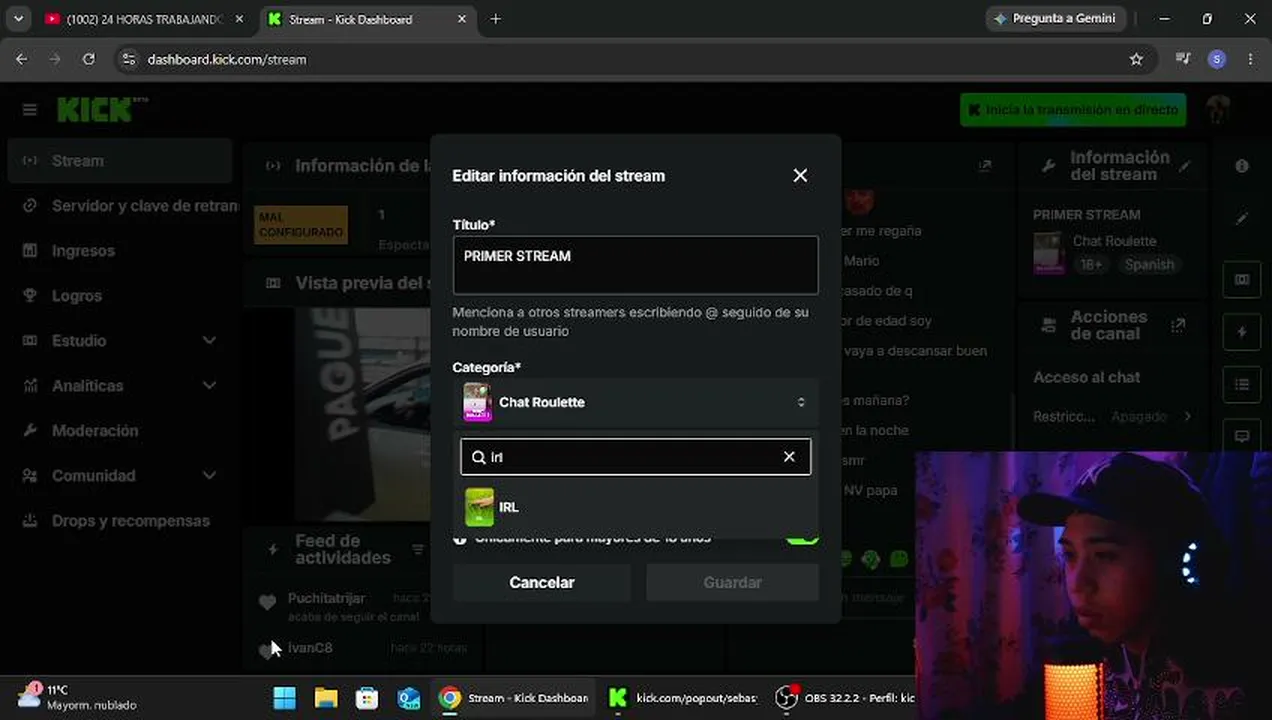
Task: Reload the page
Action: coord(88,59)
